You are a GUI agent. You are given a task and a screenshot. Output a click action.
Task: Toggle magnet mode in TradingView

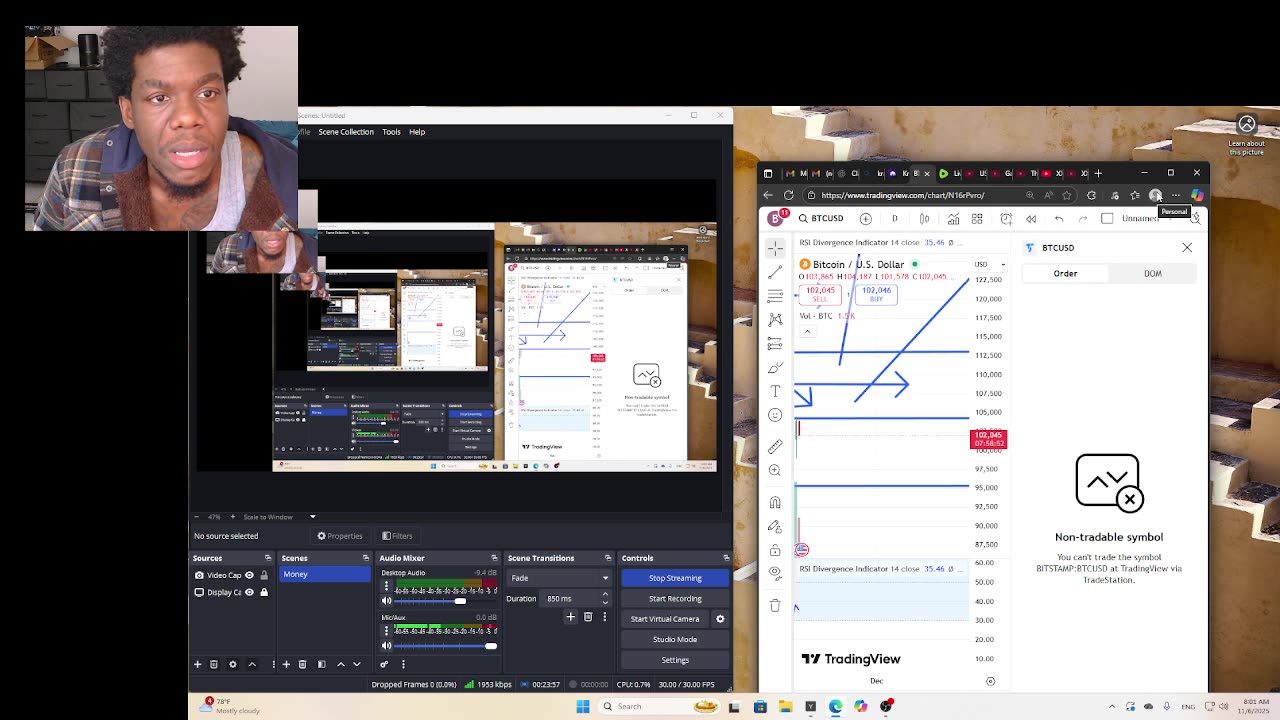point(775,502)
